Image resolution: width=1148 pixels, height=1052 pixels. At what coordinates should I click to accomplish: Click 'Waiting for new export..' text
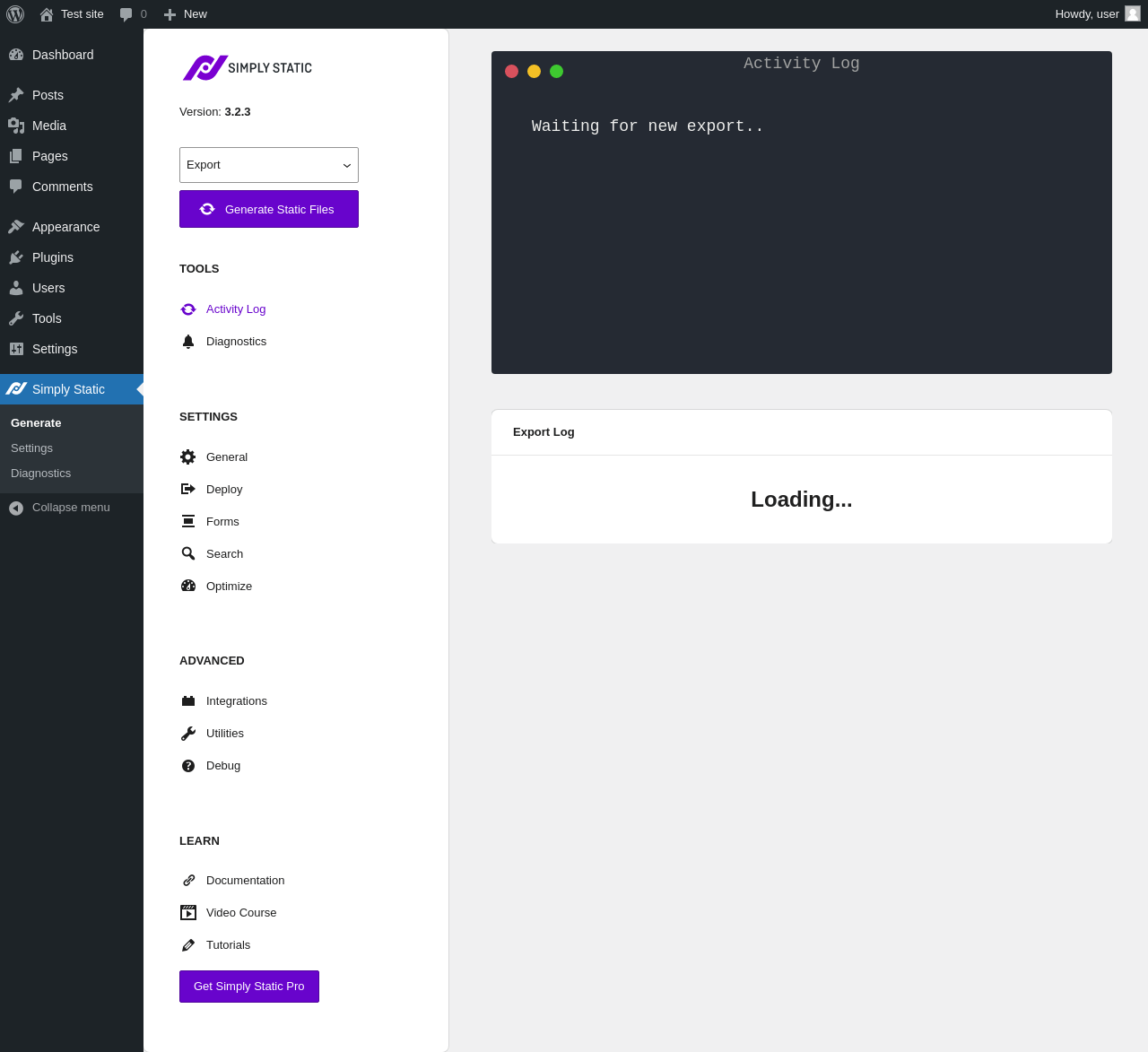[x=648, y=126]
